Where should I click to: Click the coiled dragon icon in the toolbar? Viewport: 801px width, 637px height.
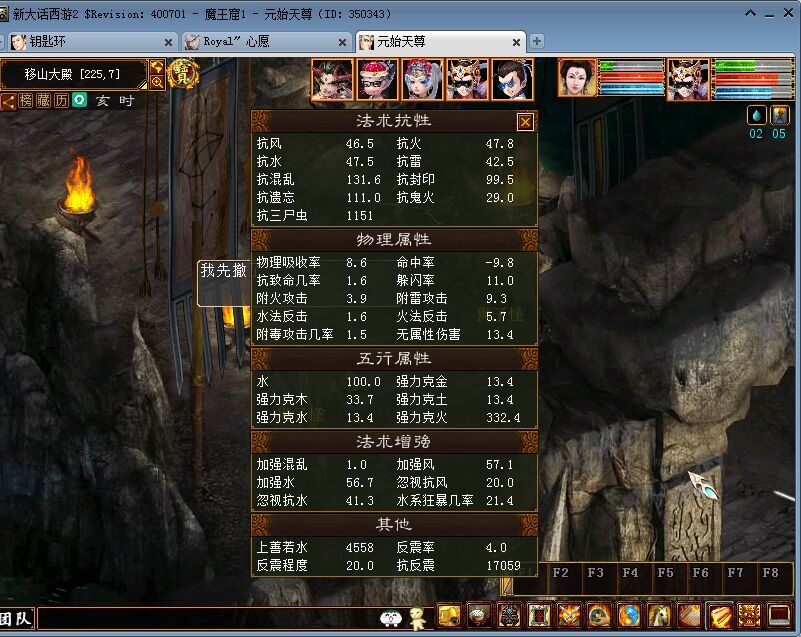click(x=599, y=616)
